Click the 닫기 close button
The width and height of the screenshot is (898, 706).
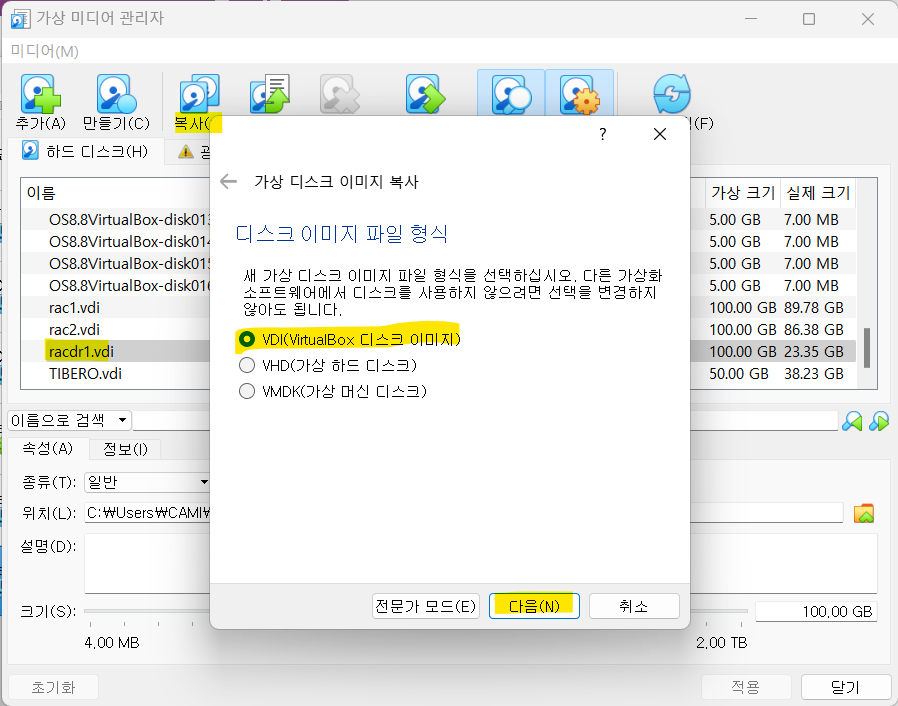click(845, 687)
